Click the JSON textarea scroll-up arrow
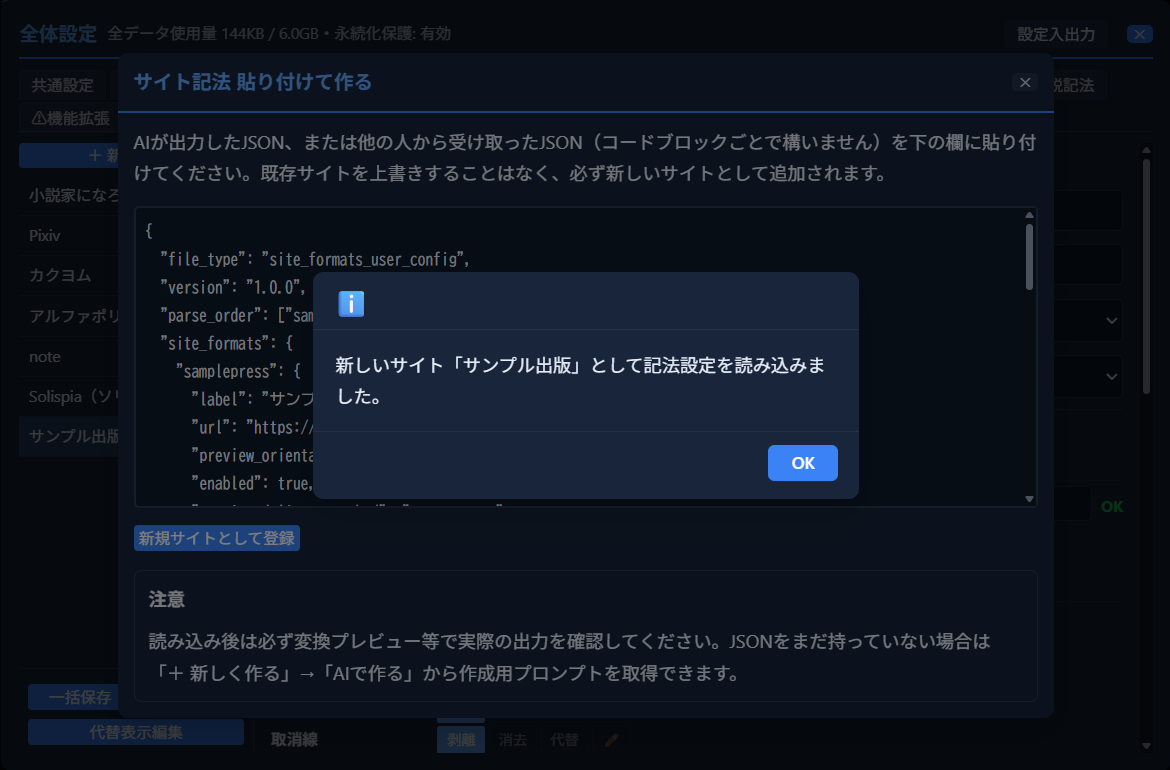Viewport: 1170px width, 770px height. 1029,215
